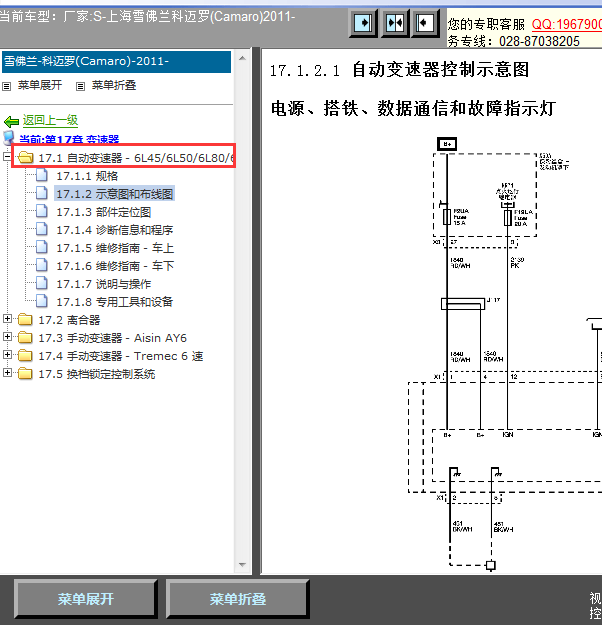The height and width of the screenshot is (625, 602).
Task: Click the center split layout button
Action: click(395, 23)
